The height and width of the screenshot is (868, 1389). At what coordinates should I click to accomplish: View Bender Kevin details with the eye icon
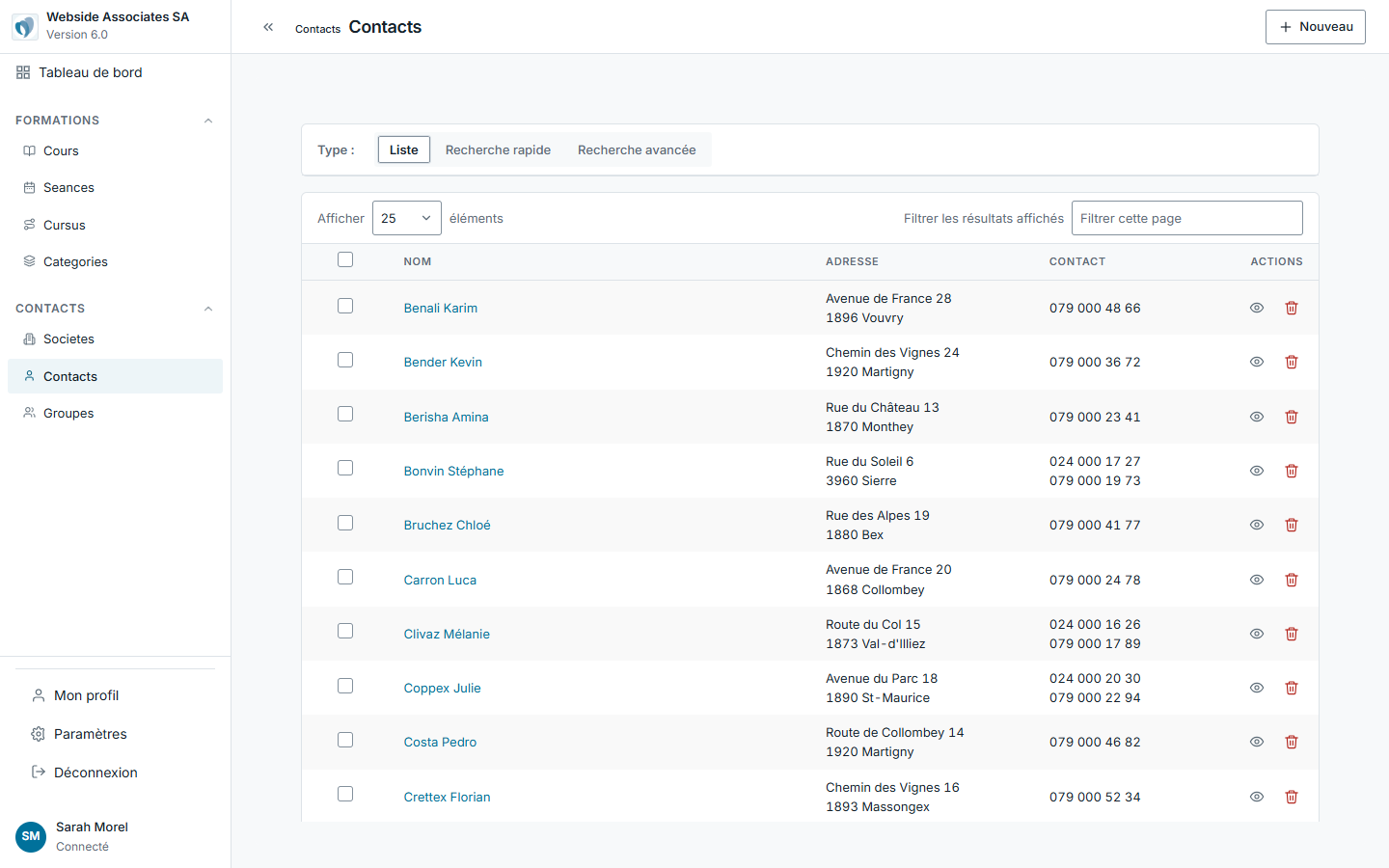pyautogui.click(x=1257, y=362)
